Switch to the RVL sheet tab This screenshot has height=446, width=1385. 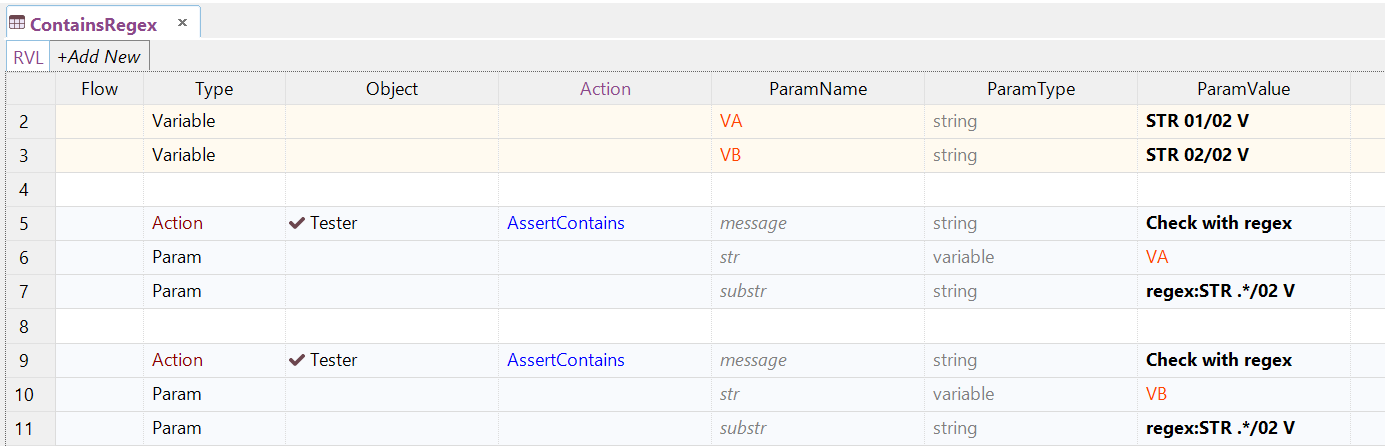click(x=28, y=57)
